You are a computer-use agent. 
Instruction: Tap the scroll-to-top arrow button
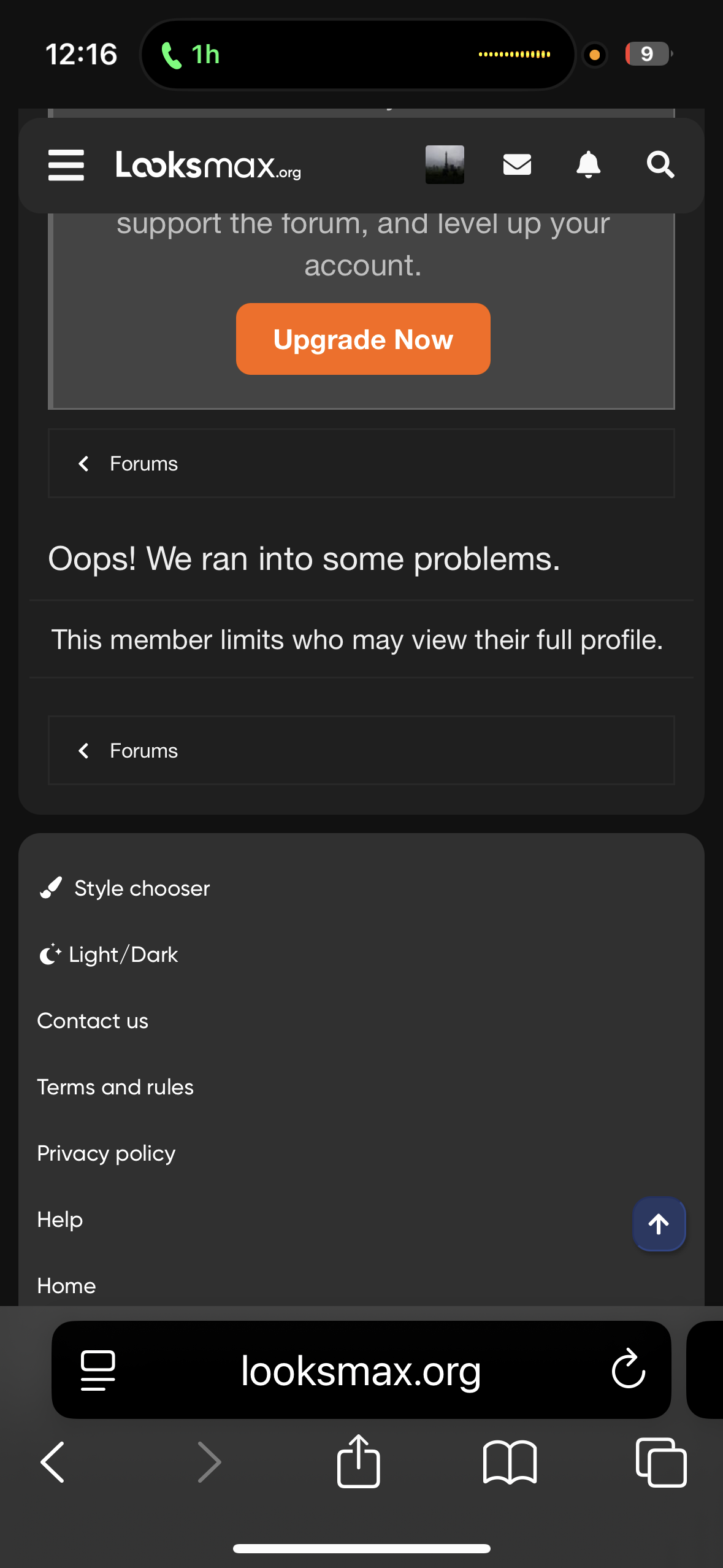tap(659, 1224)
